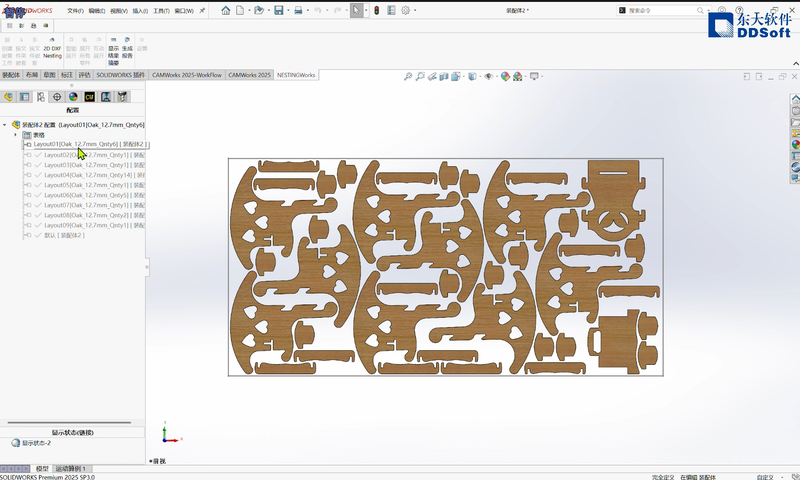Collapse the 装配体2 配置 root node
800x480 pixels.
(5, 124)
